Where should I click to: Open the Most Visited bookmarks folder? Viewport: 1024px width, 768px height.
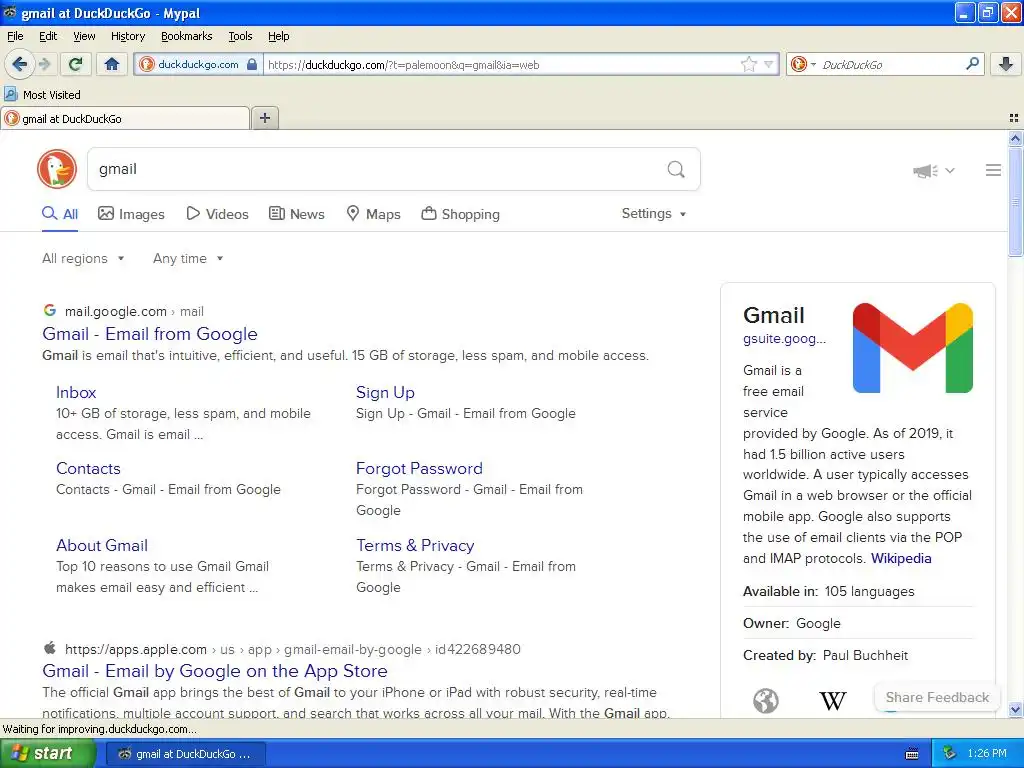(42, 95)
